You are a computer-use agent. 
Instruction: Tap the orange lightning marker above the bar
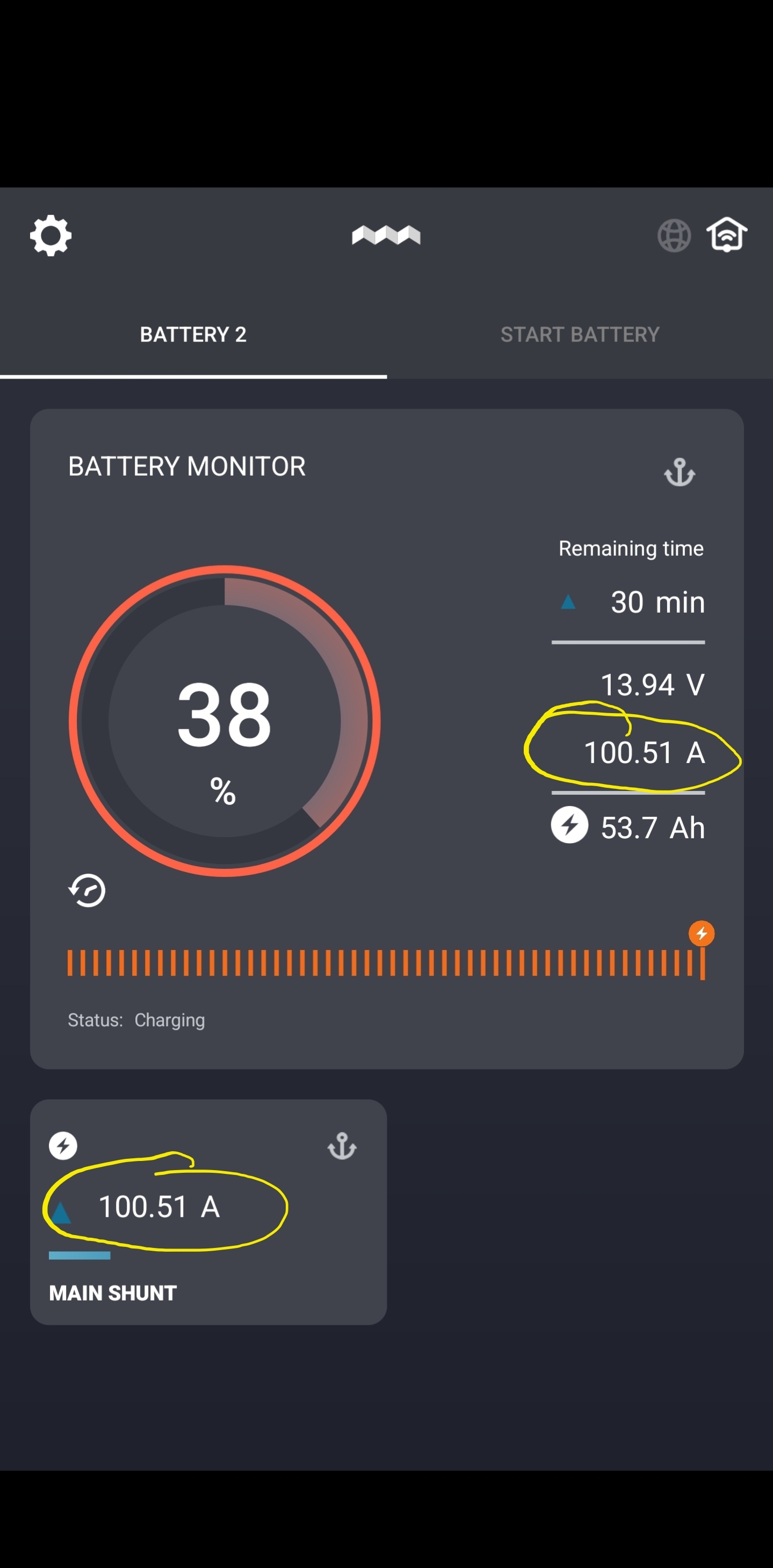coord(701,933)
